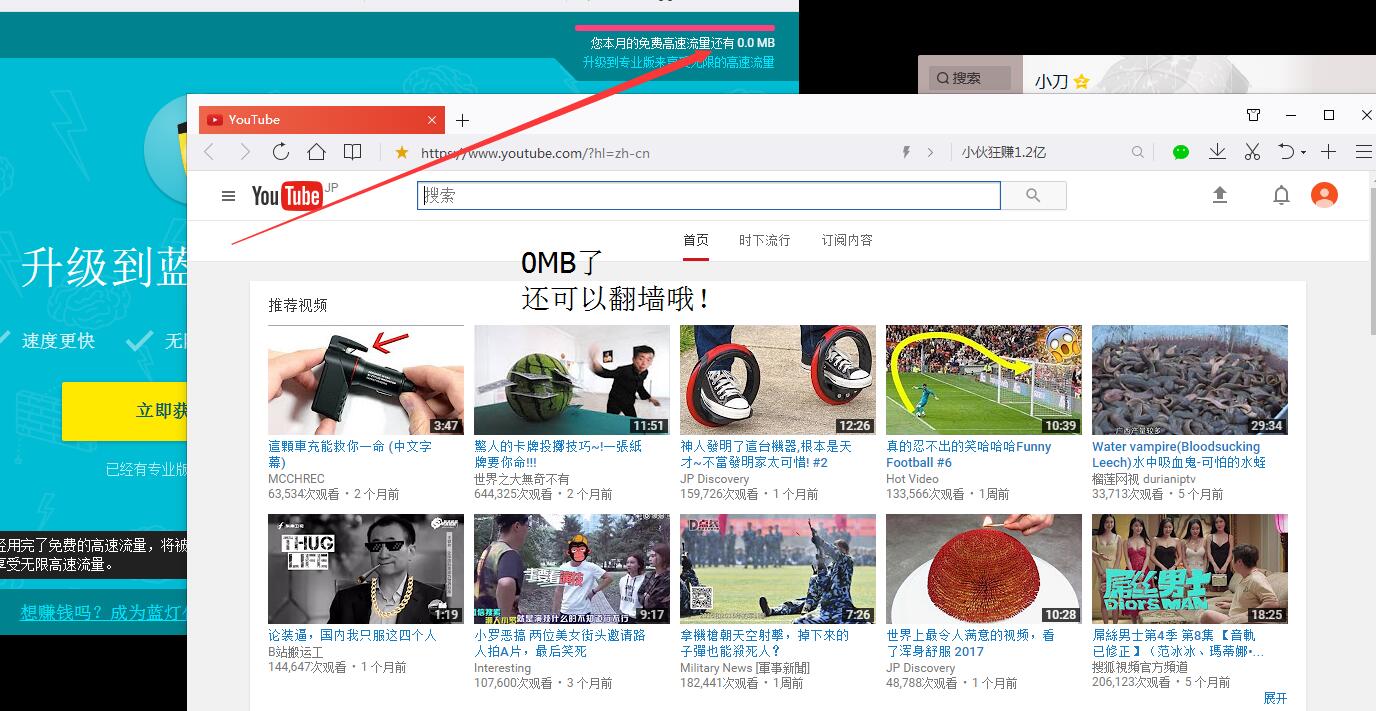Go back in the browser toolbar
This screenshot has width=1376, height=711.
coord(209,152)
